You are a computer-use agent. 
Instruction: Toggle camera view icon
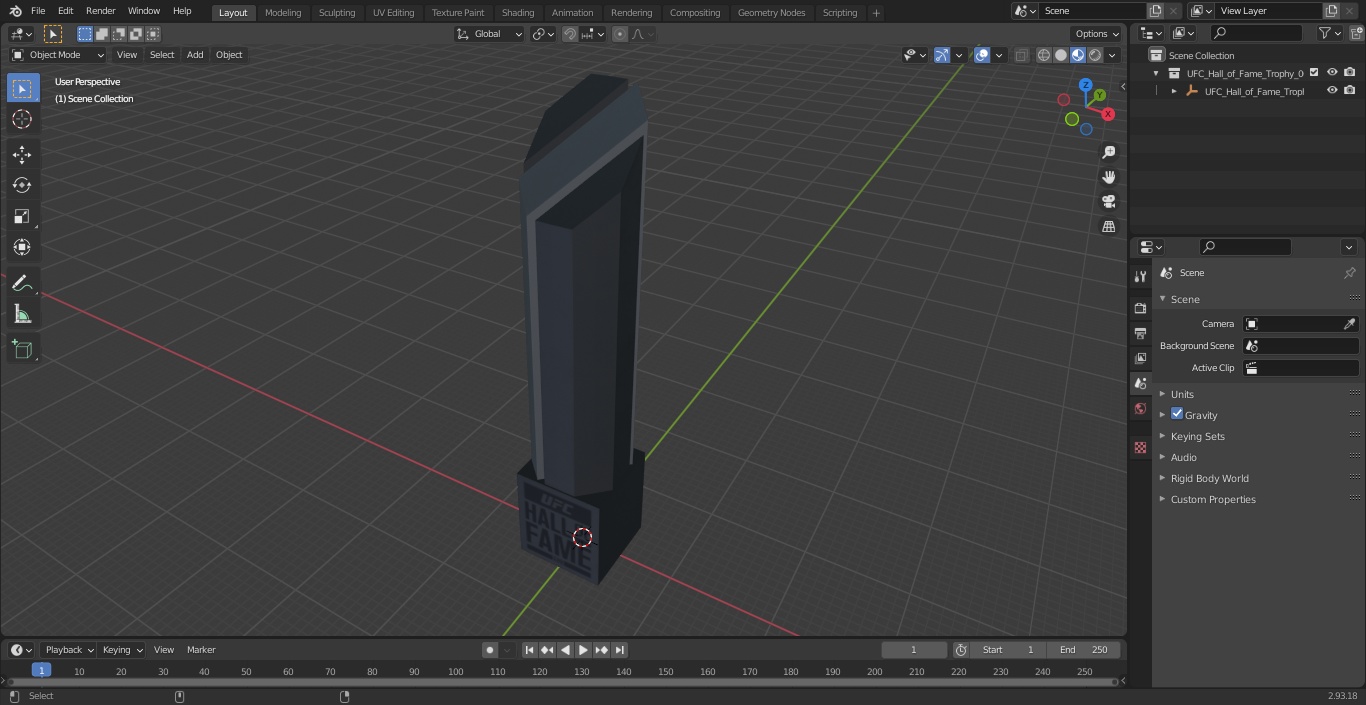[1108, 202]
